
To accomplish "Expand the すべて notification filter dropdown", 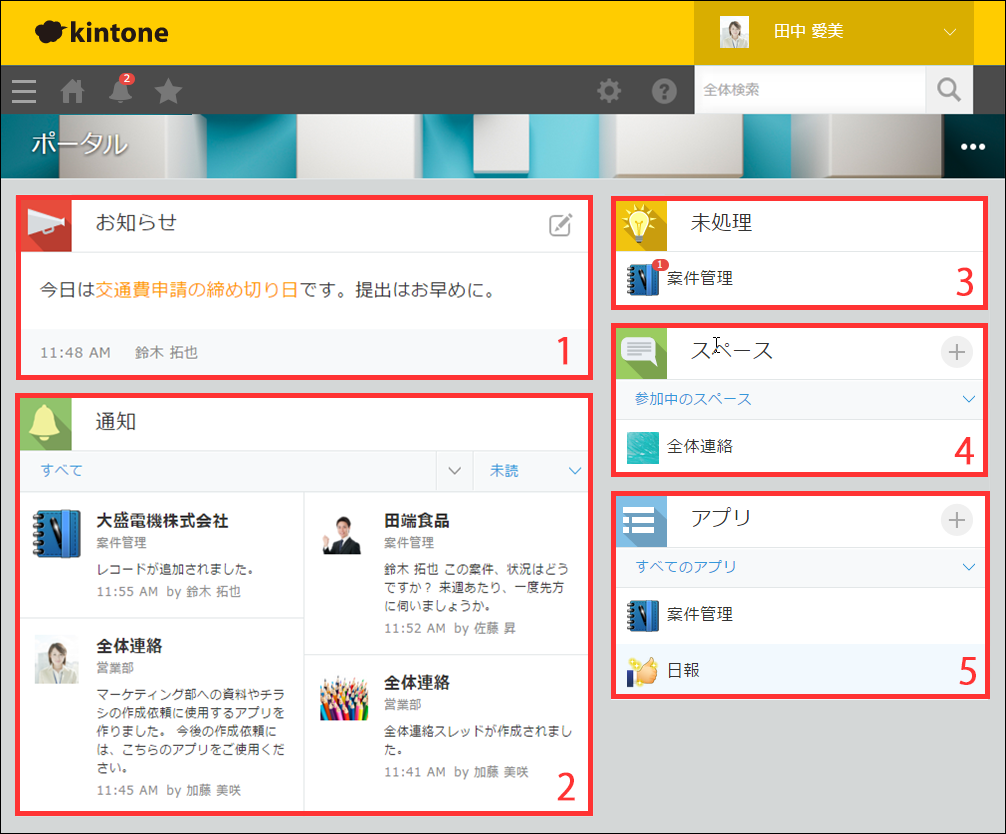I will tap(455, 470).
